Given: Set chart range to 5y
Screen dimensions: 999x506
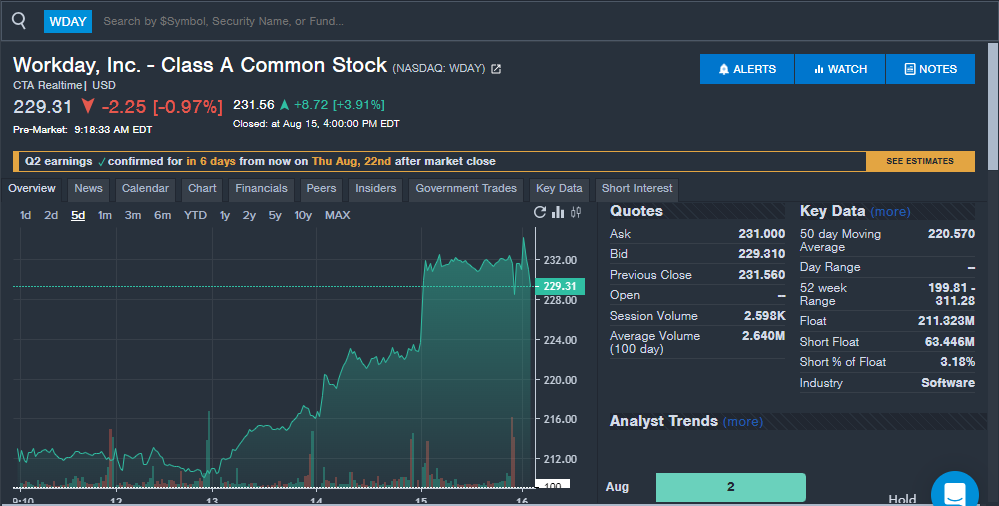Looking at the screenshot, I should (275, 215).
